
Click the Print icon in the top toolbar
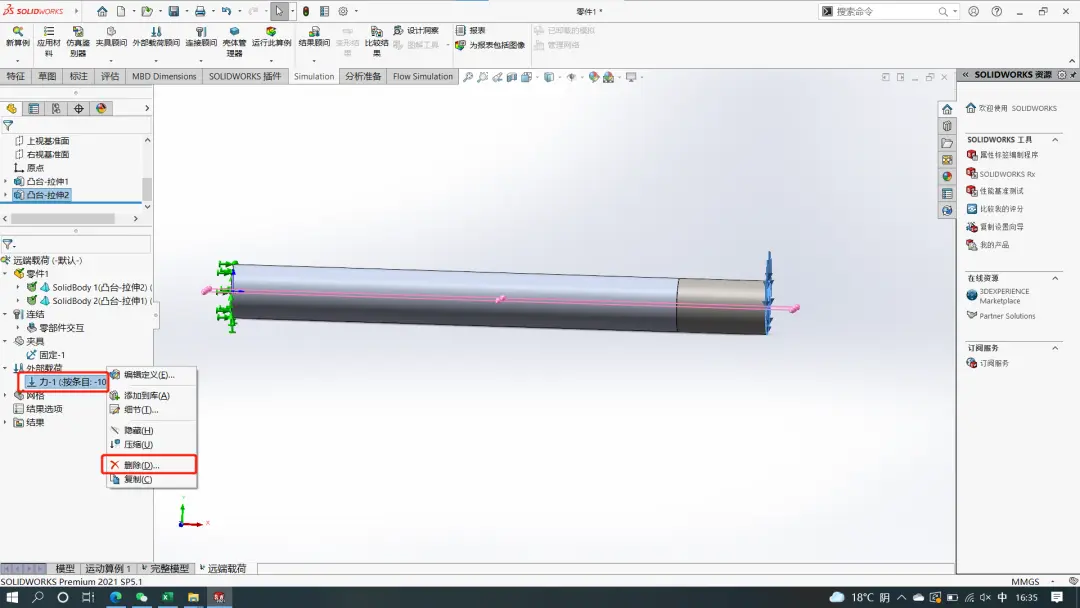click(x=200, y=11)
